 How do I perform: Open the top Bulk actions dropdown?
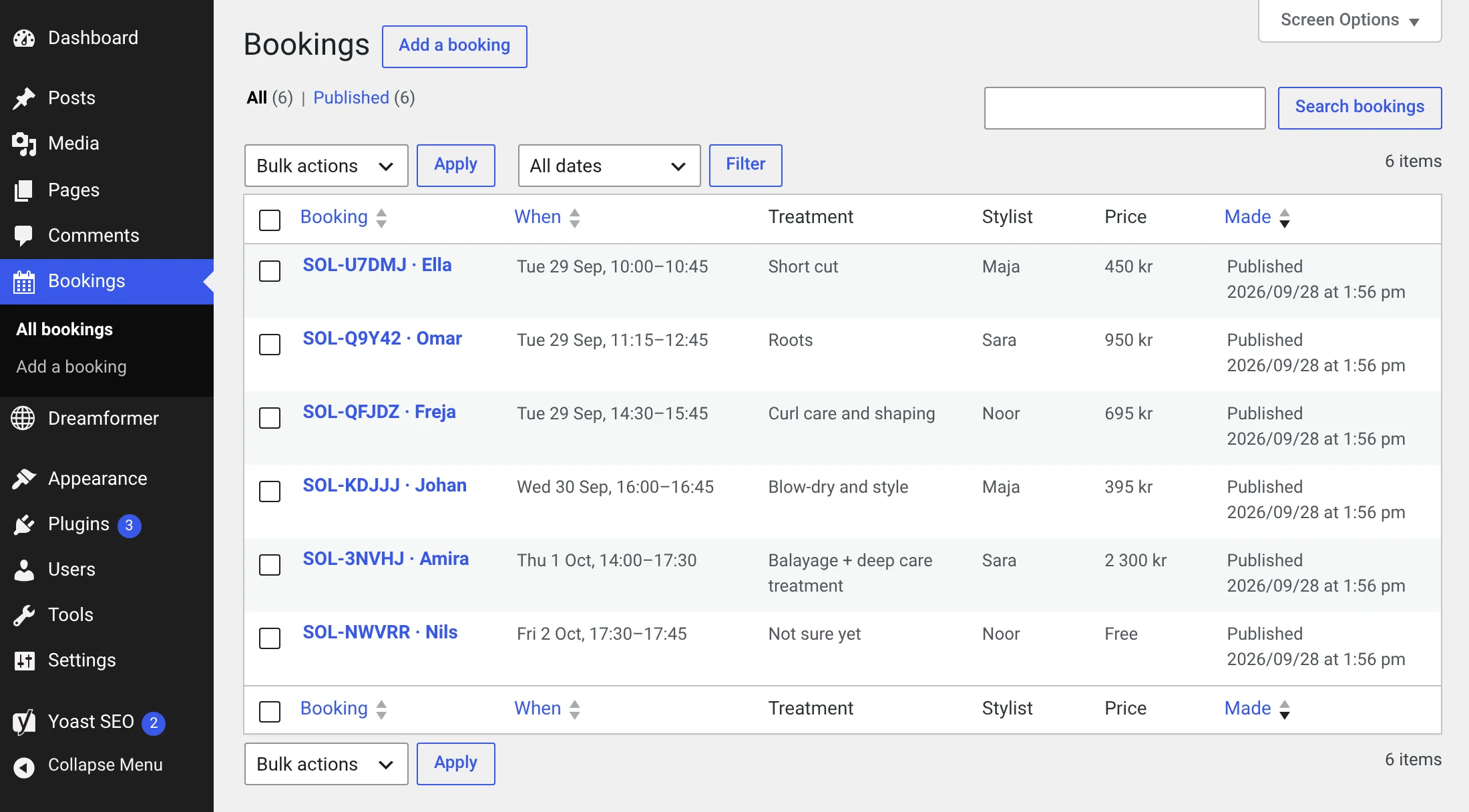326,166
